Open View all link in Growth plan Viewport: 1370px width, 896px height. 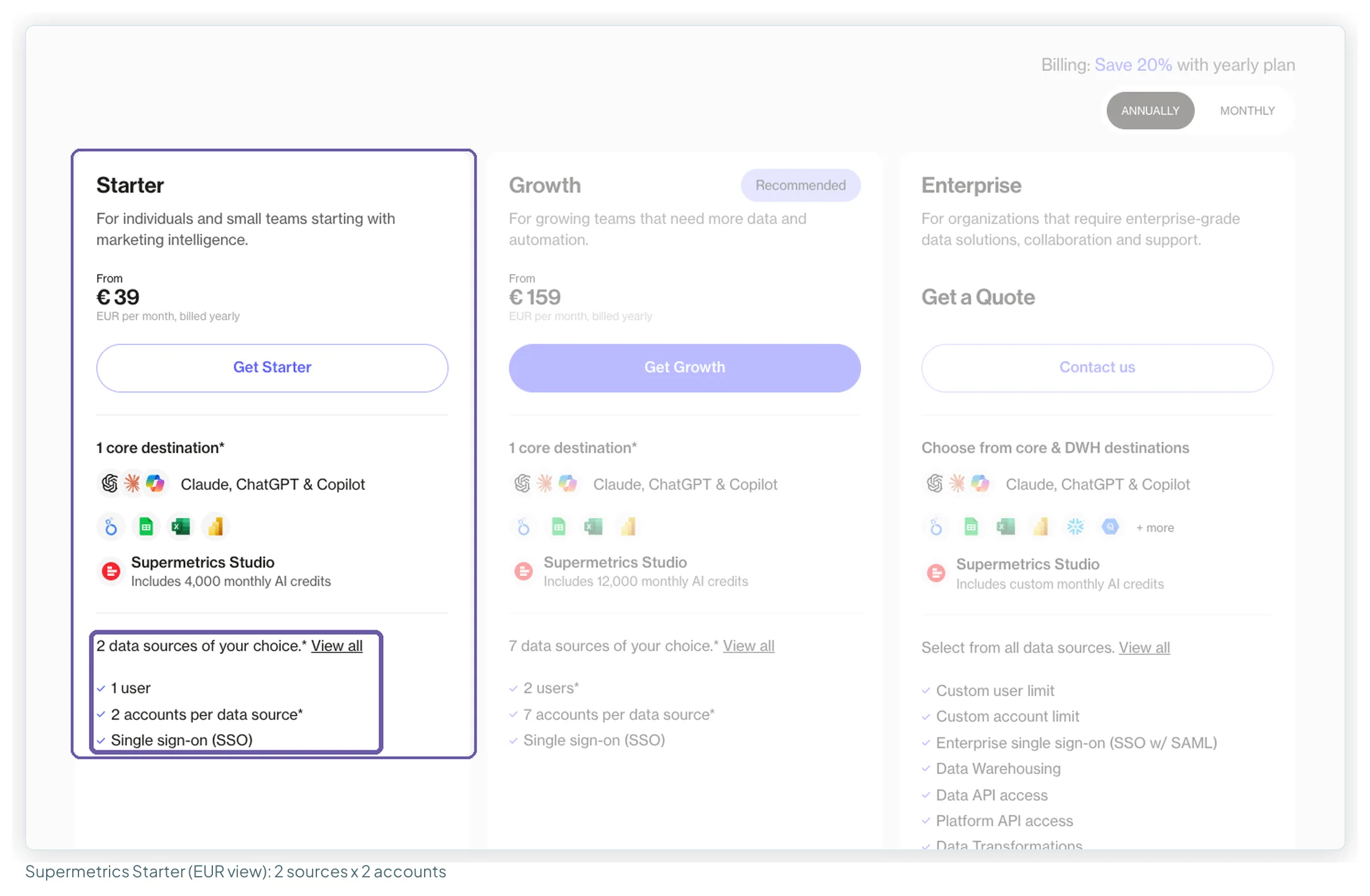pyautogui.click(x=749, y=646)
